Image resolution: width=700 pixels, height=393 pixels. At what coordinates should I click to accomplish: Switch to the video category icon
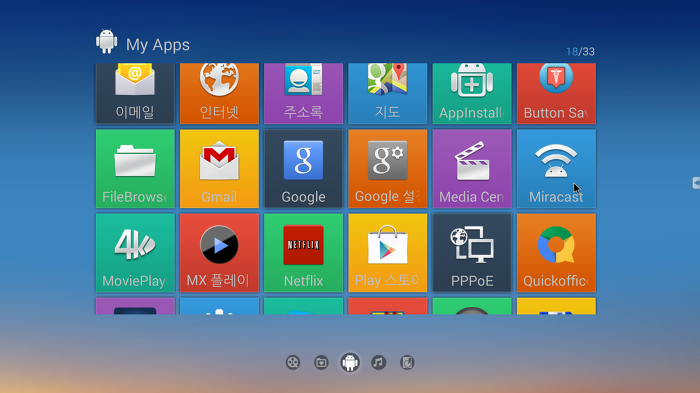tap(293, 363)
